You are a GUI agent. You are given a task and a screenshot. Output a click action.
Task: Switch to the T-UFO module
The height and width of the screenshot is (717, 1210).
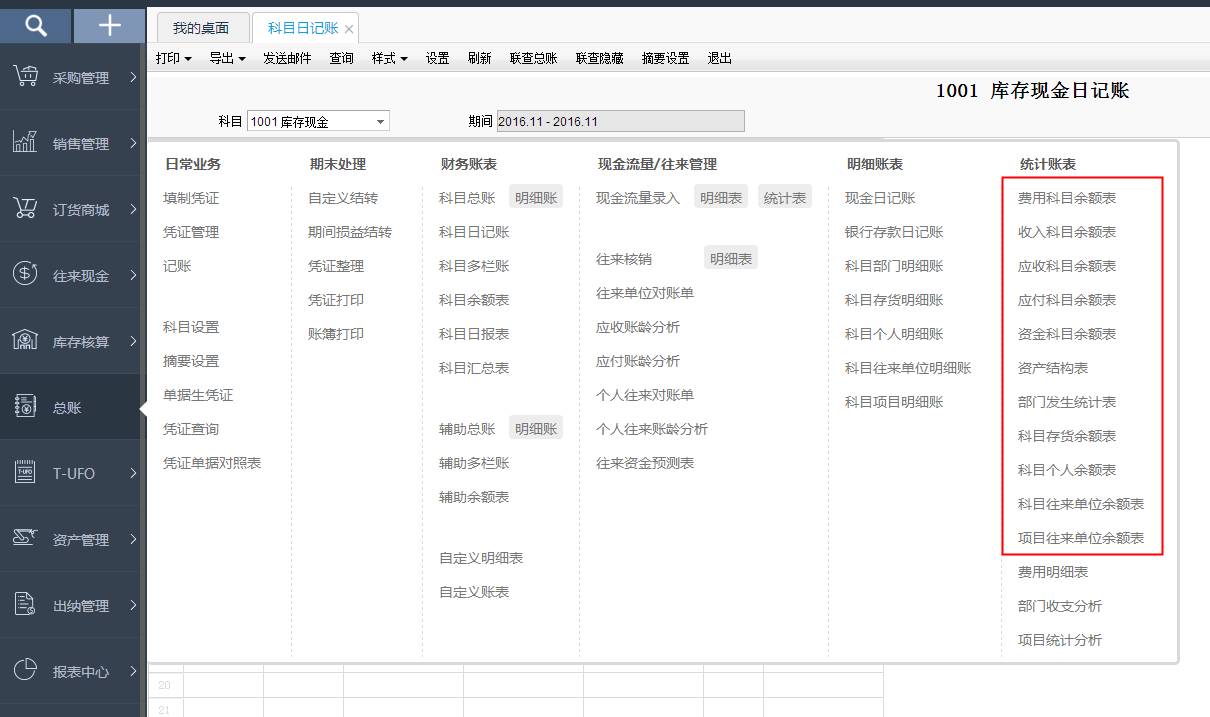pos(72,472)
